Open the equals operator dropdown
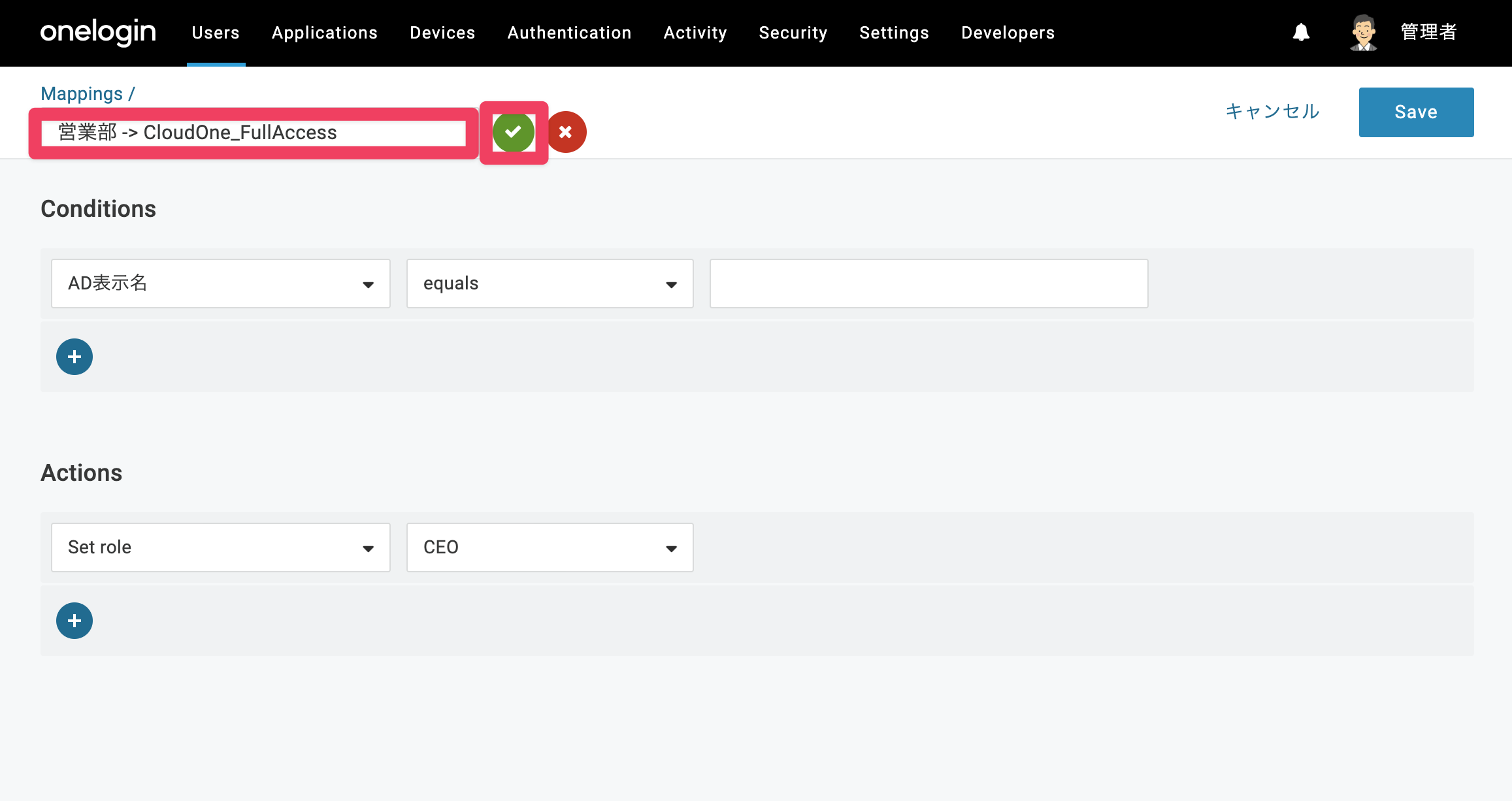The width and height of the screenshot is (1512, 801). [x=550, y=284]
